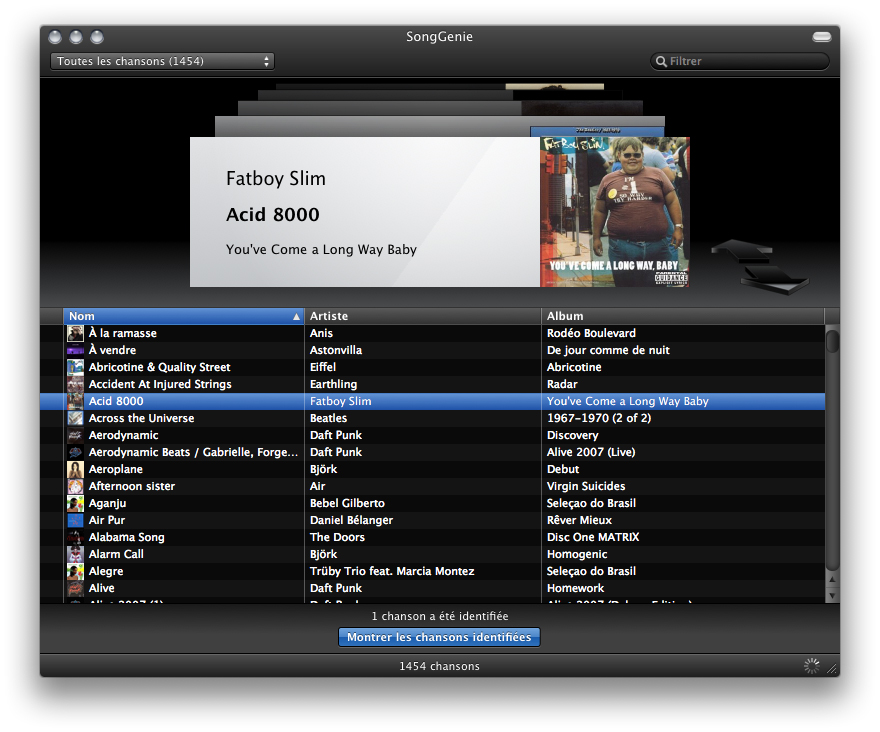Focus the Filtrer search field
880x732 pixels.
tap(740, 61)
